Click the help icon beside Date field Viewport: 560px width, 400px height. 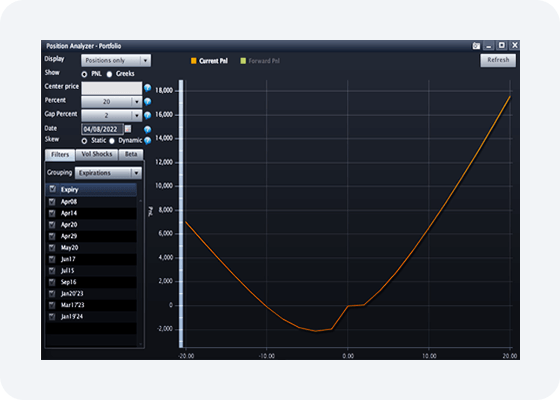click(x=147, y=129)
